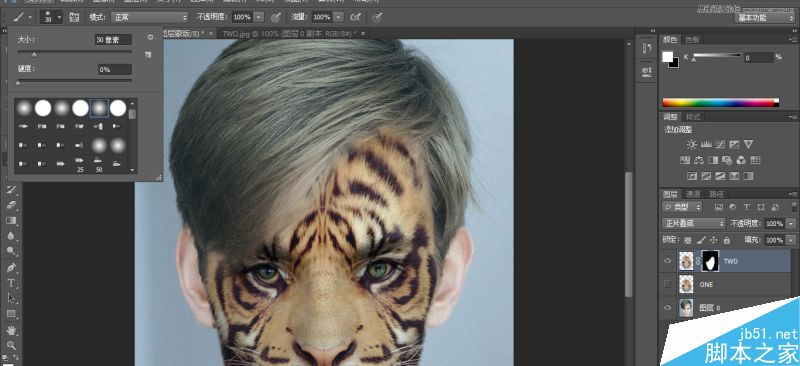Image resolution: width=800 pixels, height=366 pixels.
Task: Switch to the 通道 channels tab
Action: click(693, 194)
